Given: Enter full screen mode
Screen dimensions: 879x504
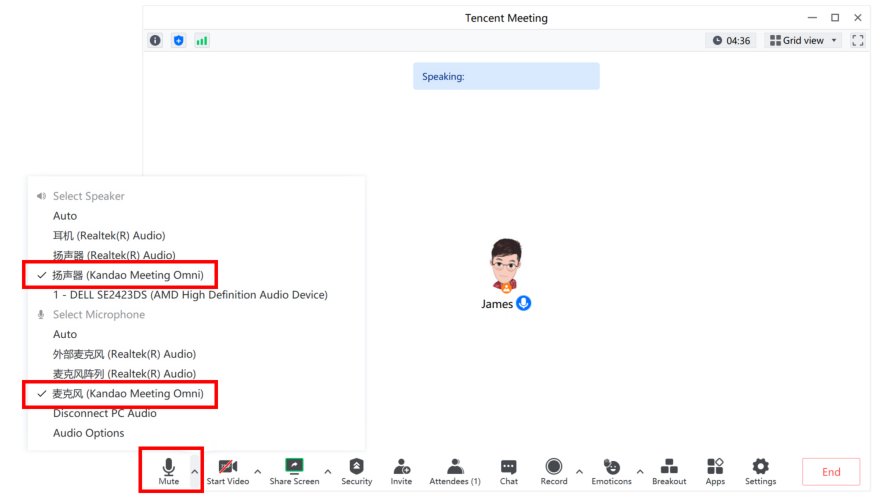Looking at the screenshot, I should 858,40.
